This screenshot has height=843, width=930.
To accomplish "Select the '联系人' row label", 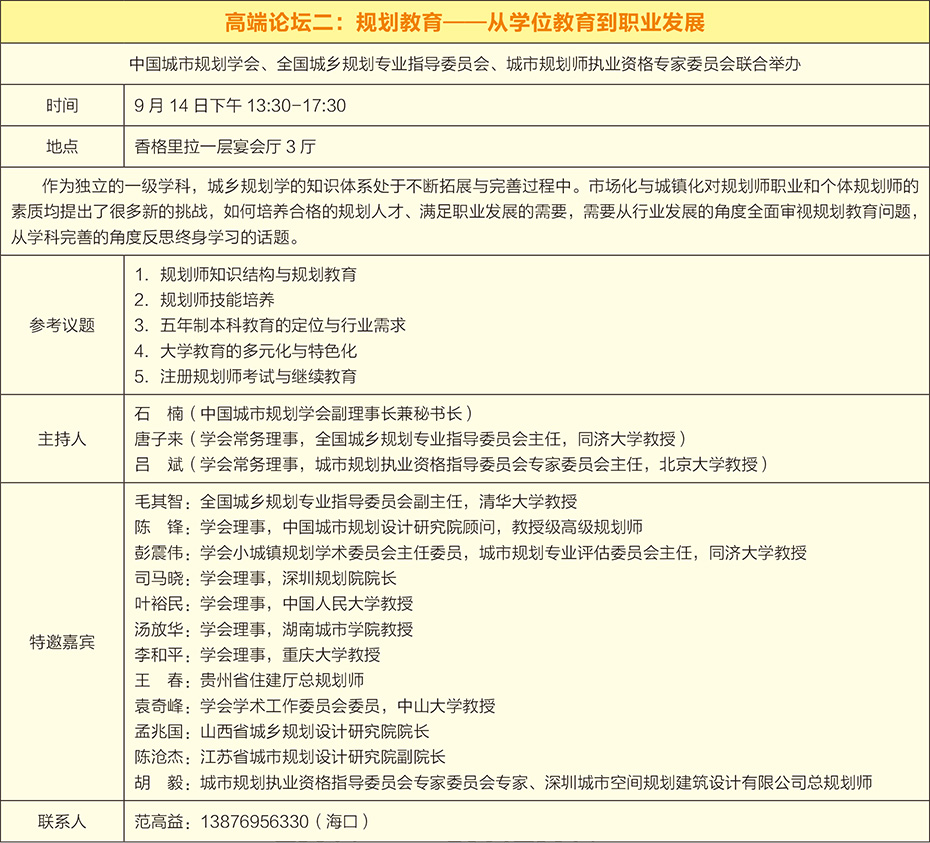I will pos(62,822).
